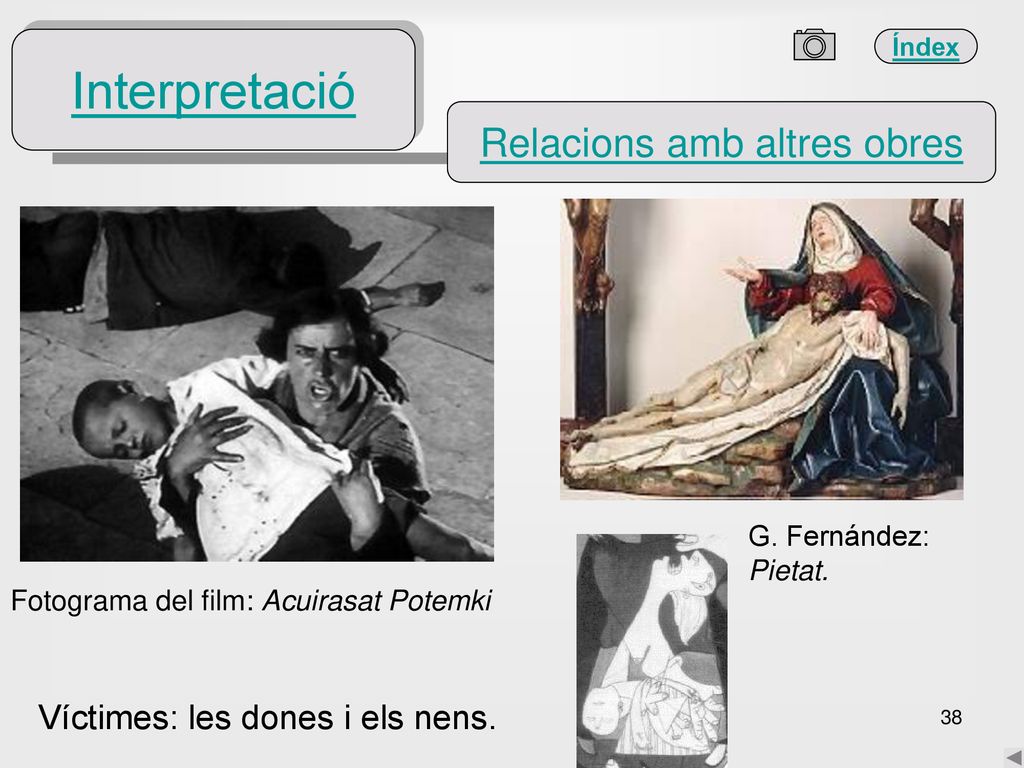Viewport: 1024px width, 768px height.
Task: Select the Pietat sculpture photo
Action: 761,349
